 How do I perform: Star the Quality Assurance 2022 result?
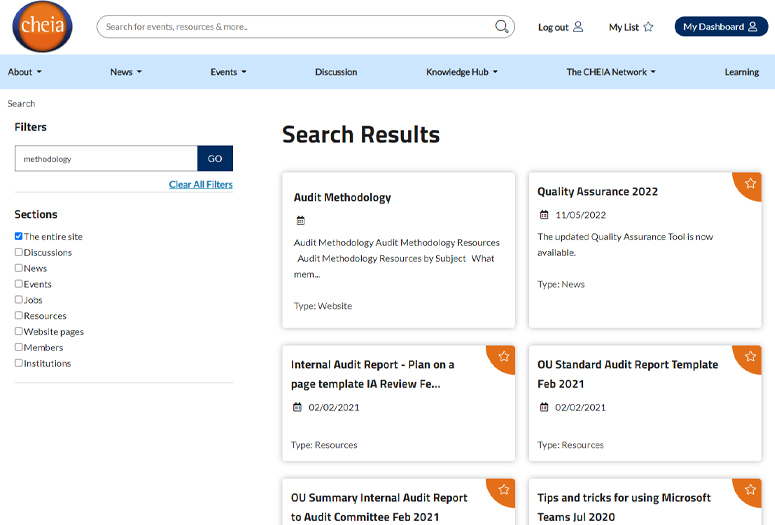(x=750, y=183)
